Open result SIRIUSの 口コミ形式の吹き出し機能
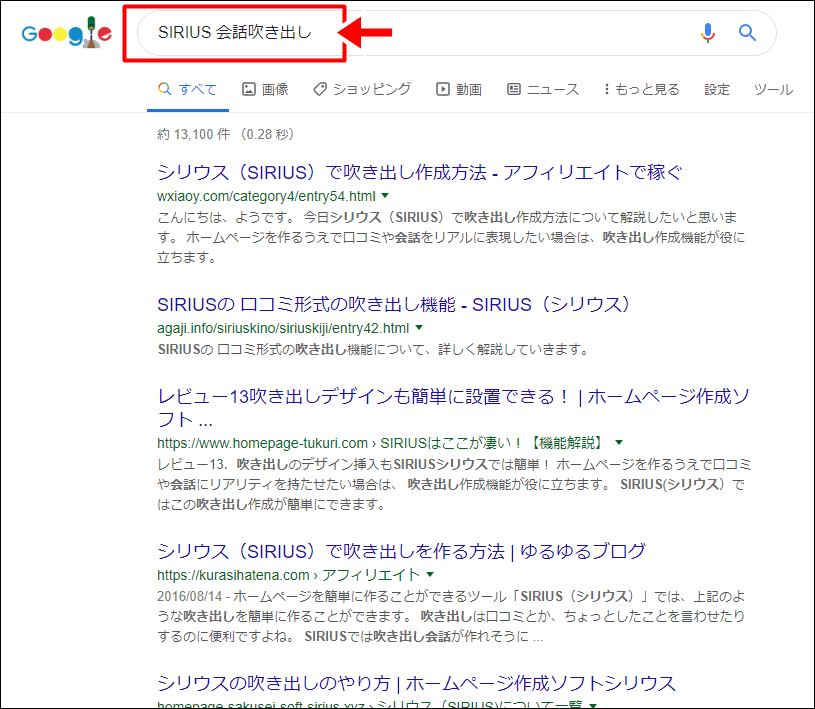Viewport: 815px width, 709px height. [x=394, y=304]
